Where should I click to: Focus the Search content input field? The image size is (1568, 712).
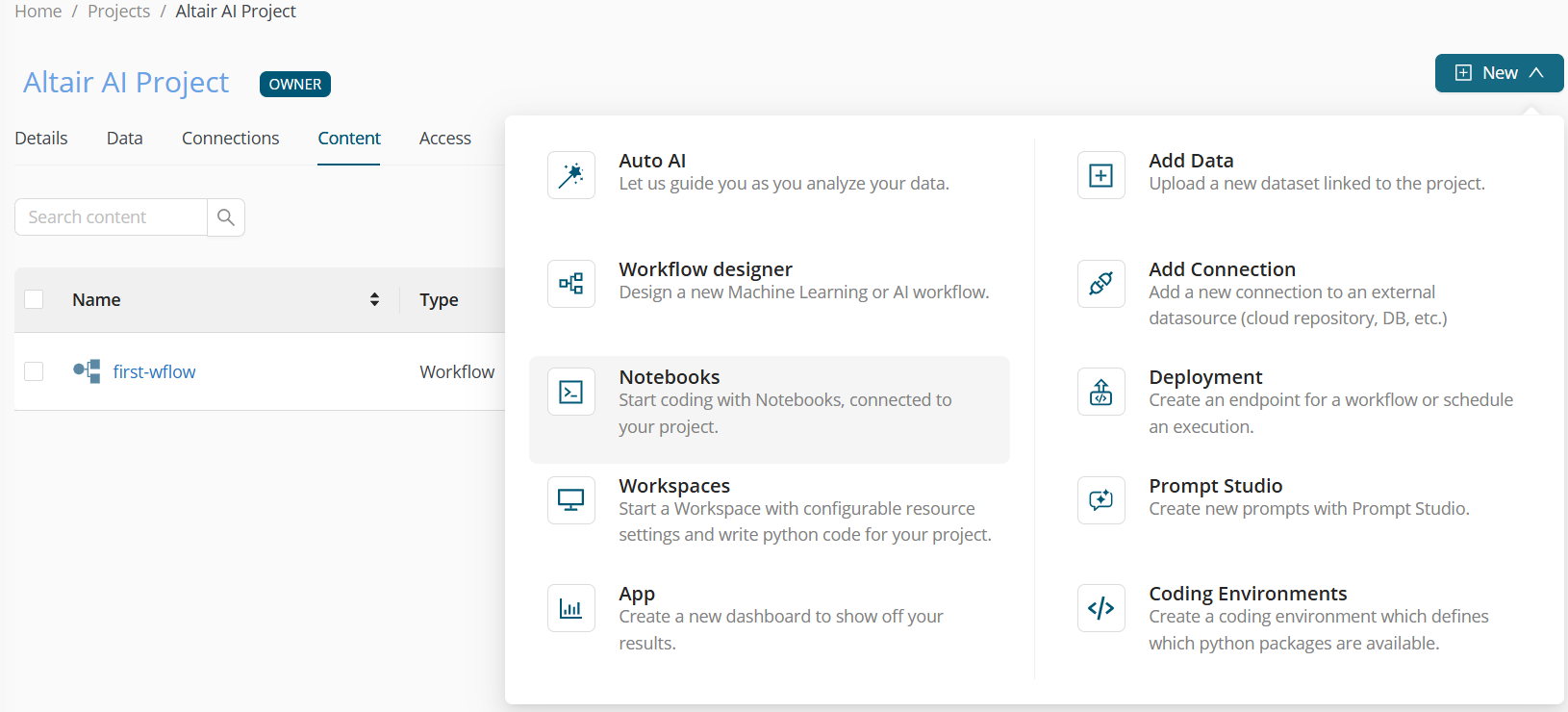(x=111, y=217)
